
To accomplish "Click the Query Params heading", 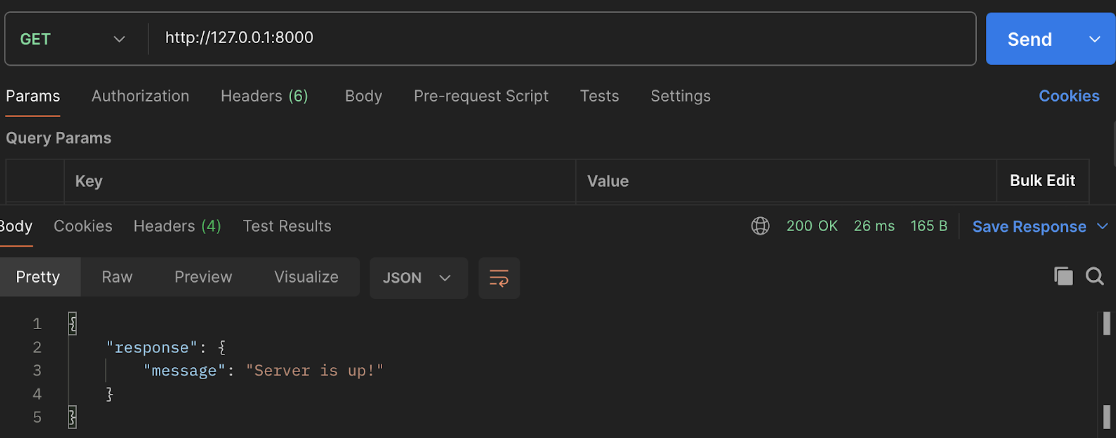I will [58, 138].
